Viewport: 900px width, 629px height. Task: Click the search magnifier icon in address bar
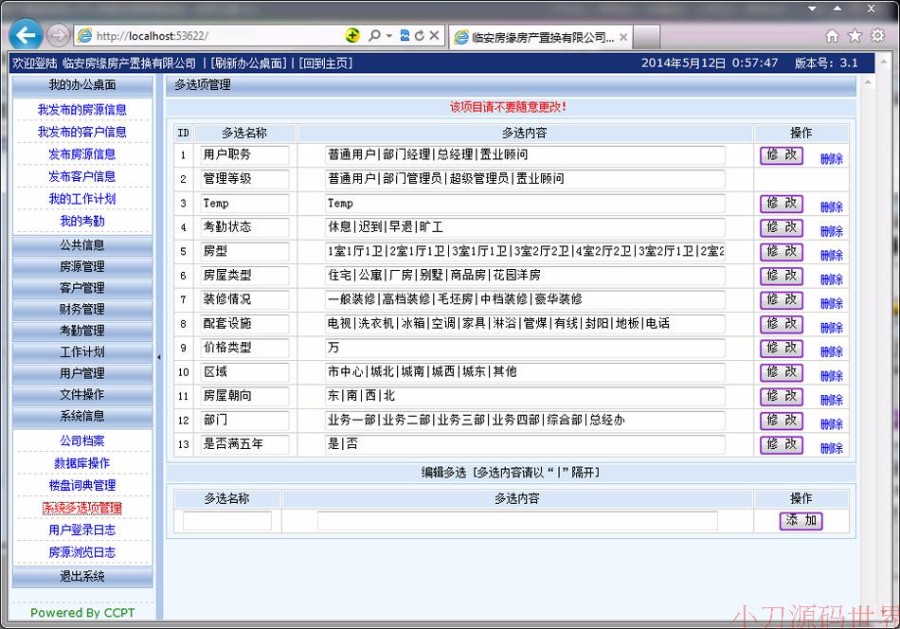374,36
